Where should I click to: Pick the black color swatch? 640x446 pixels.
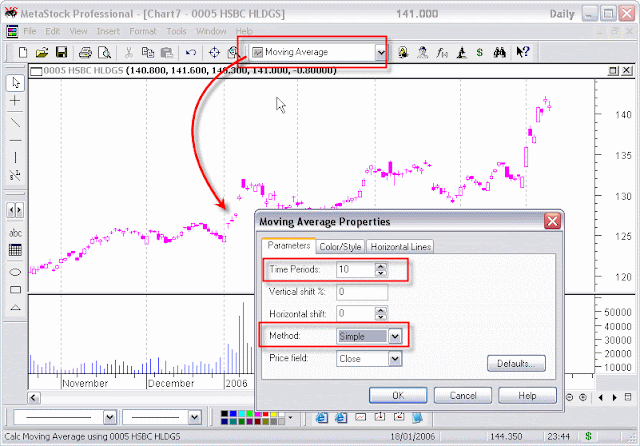point(224,414)
